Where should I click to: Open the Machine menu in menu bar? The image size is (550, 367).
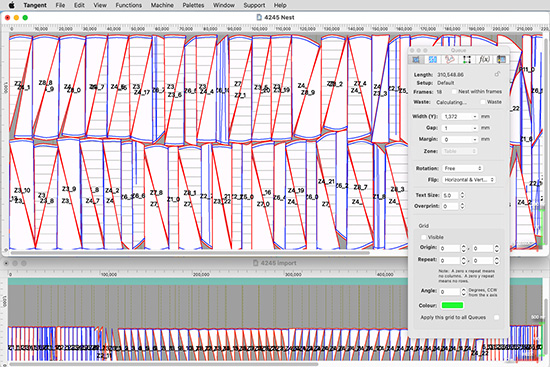[162, 5]
